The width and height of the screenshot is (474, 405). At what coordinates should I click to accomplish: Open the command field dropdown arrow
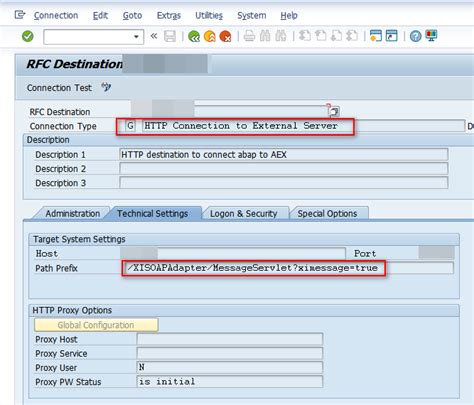pos(136,36)
